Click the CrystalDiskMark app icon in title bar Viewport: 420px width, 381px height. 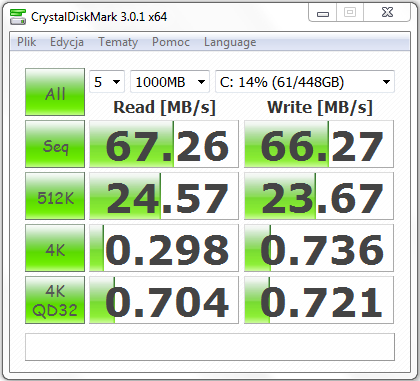(x=18, y=17)
